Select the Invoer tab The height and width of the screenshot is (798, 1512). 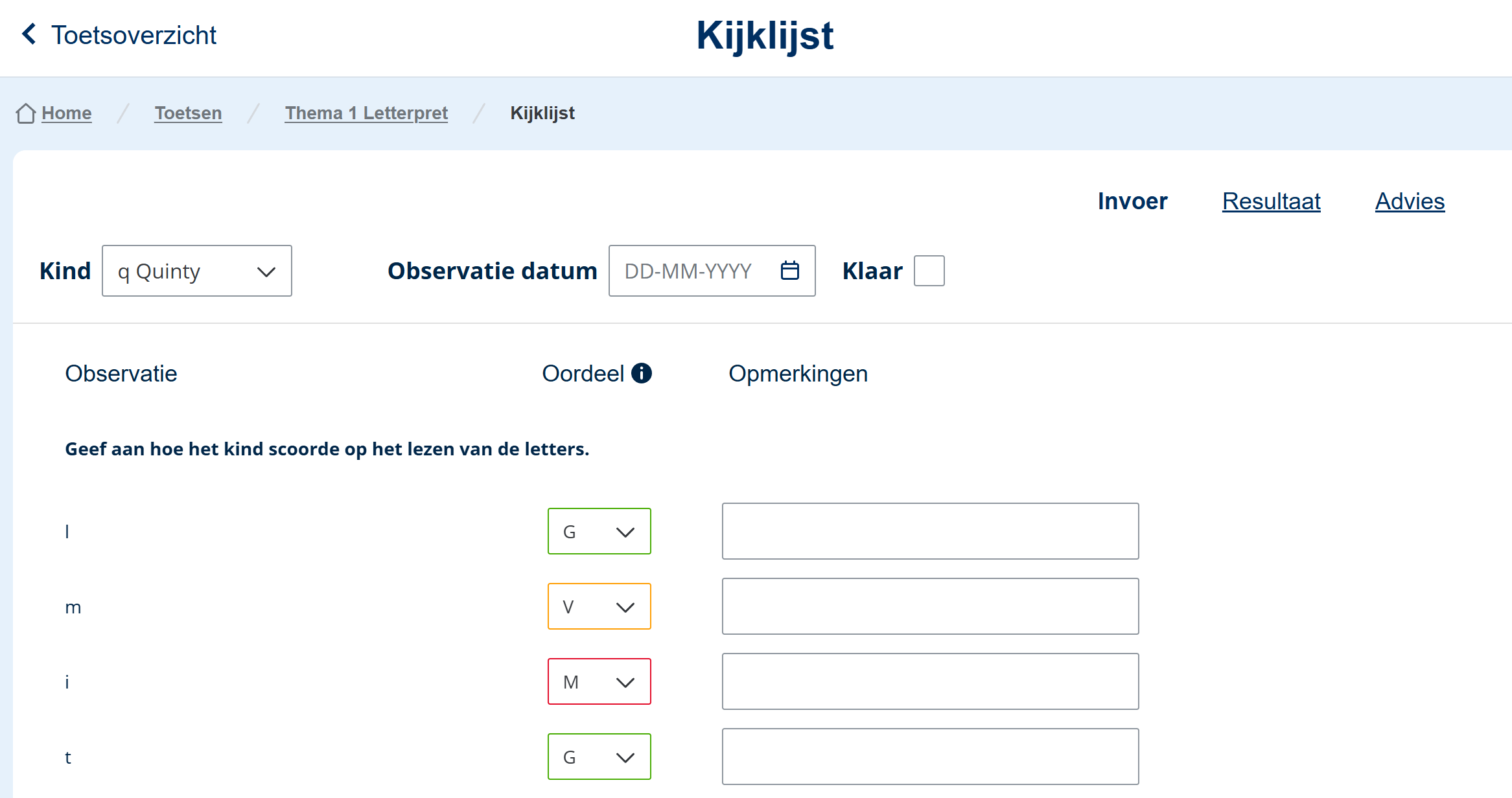1132,201
